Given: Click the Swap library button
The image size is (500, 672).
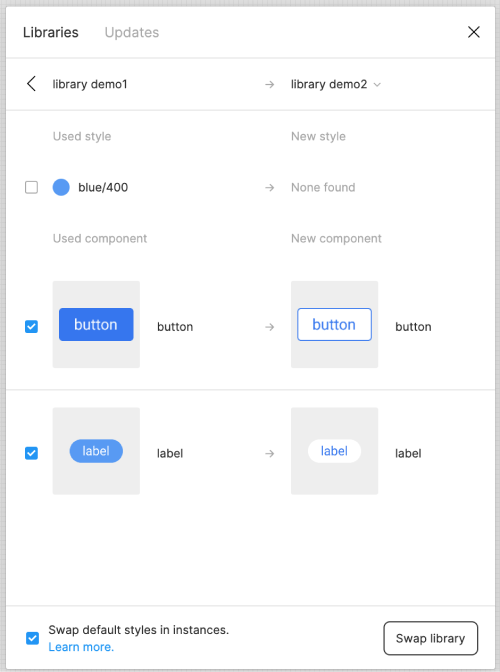Looking at the screenshot, I should coord(431,638).
